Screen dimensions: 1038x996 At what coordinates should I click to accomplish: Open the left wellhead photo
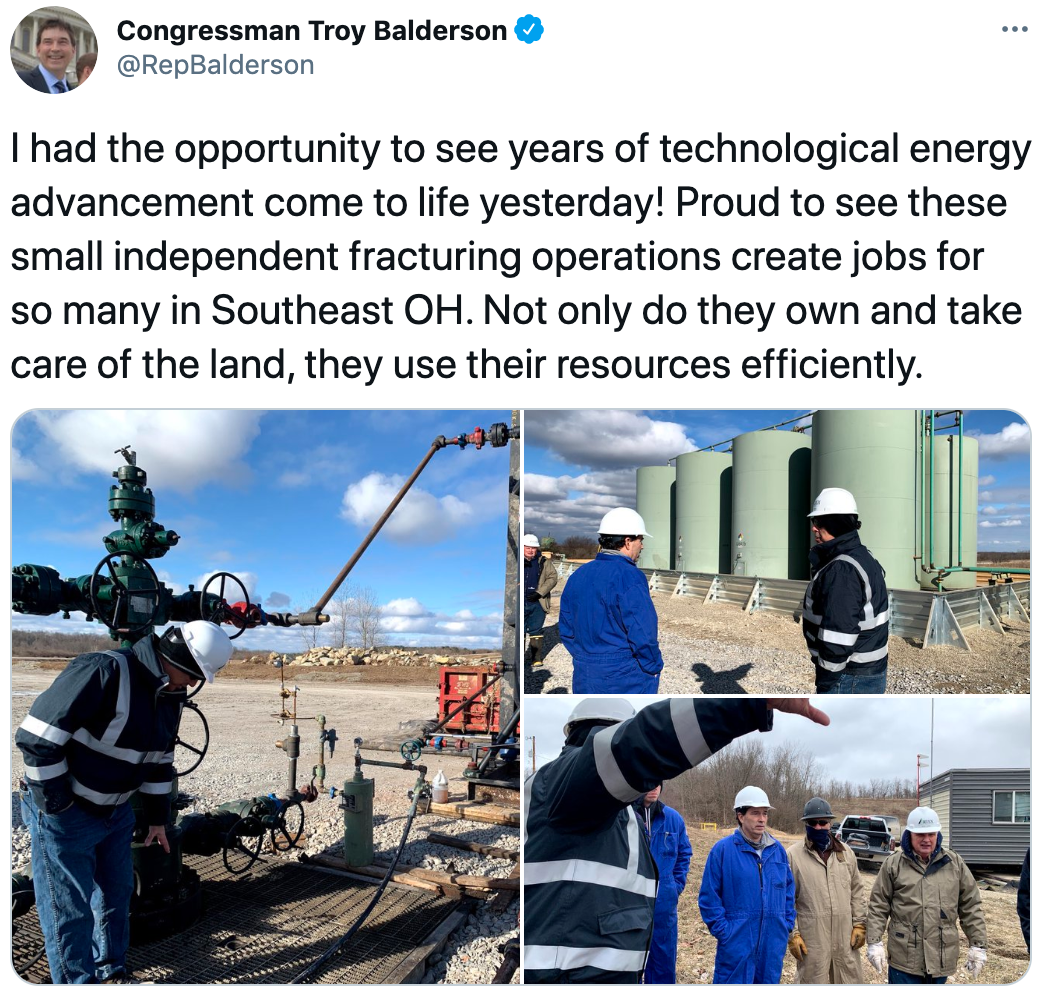[x=265, y=696]
